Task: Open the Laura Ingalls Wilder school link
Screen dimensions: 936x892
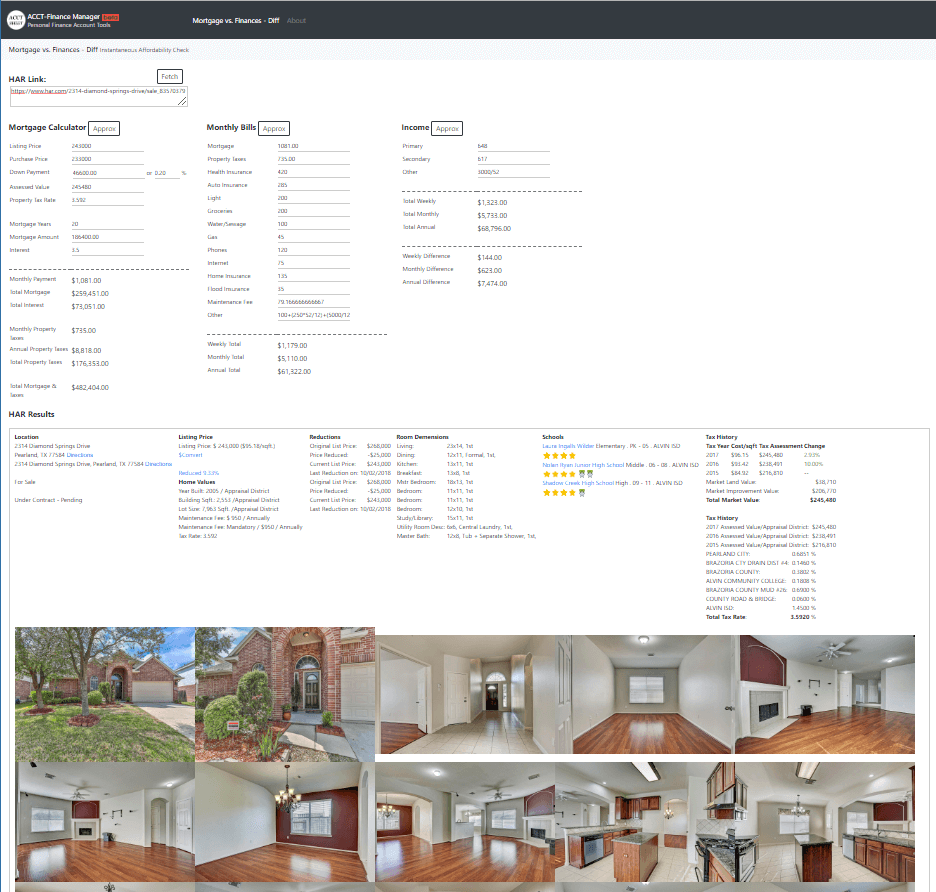Action: coord(568,446)
